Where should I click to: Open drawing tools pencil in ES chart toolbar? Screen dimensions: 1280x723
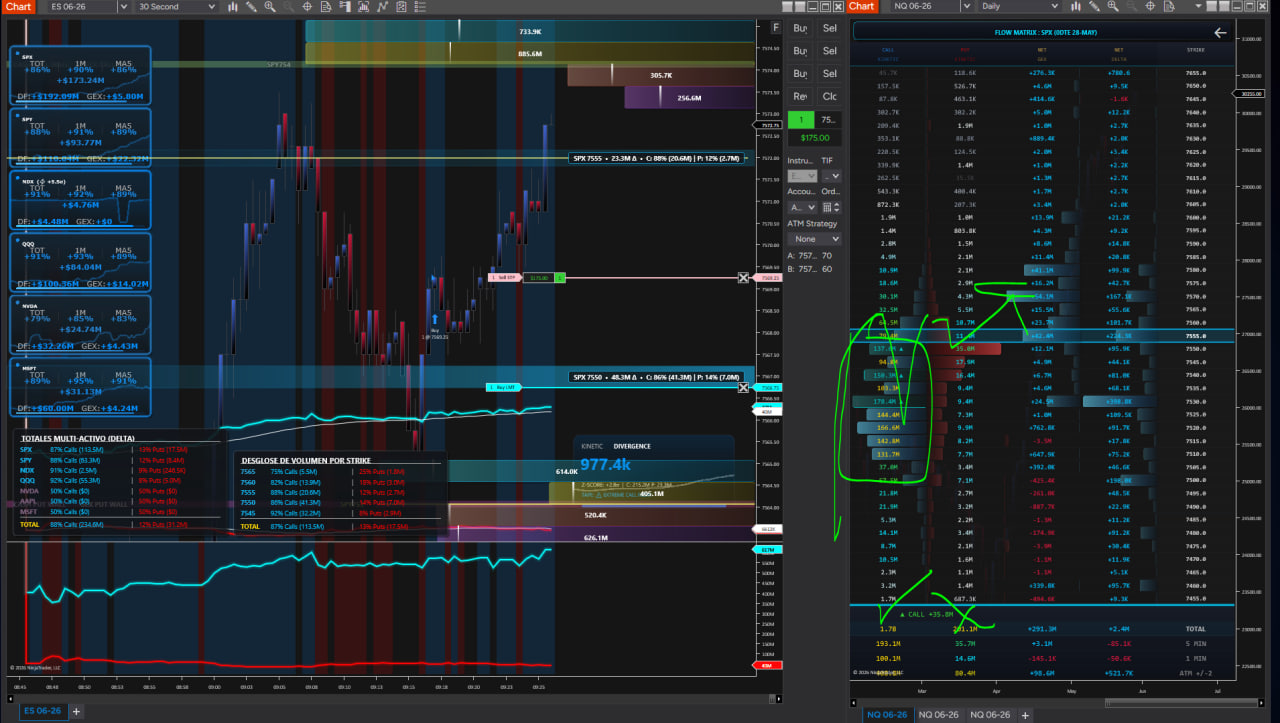coord(251,7)
